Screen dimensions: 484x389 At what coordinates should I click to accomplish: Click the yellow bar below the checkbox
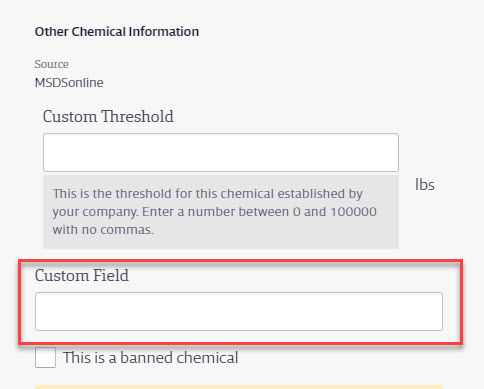239,387
